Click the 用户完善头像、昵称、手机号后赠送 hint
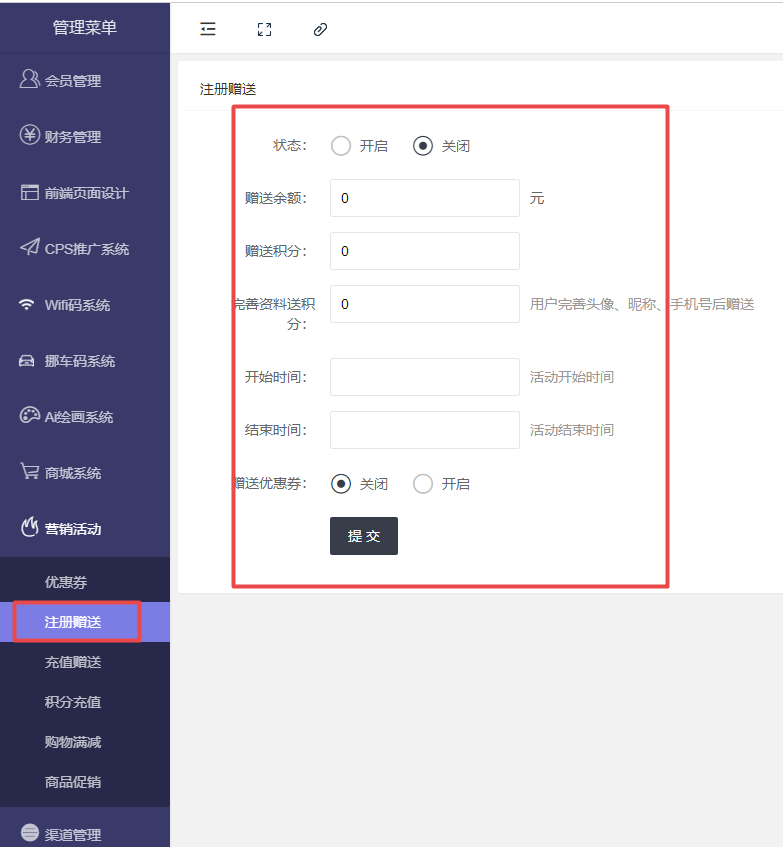 [x=642, y=304]
